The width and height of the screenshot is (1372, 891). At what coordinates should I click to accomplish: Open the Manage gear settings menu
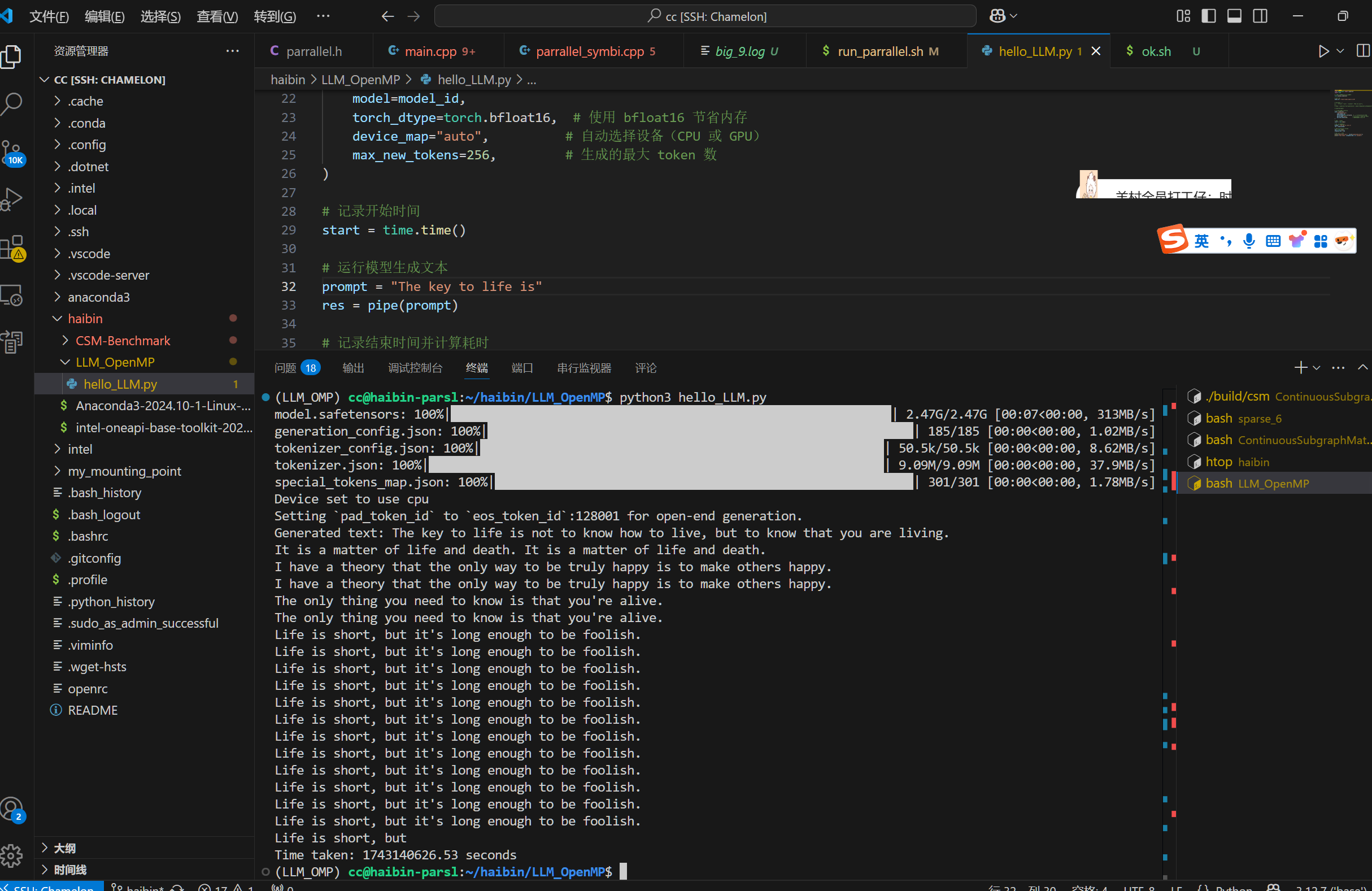click(11, 855)
